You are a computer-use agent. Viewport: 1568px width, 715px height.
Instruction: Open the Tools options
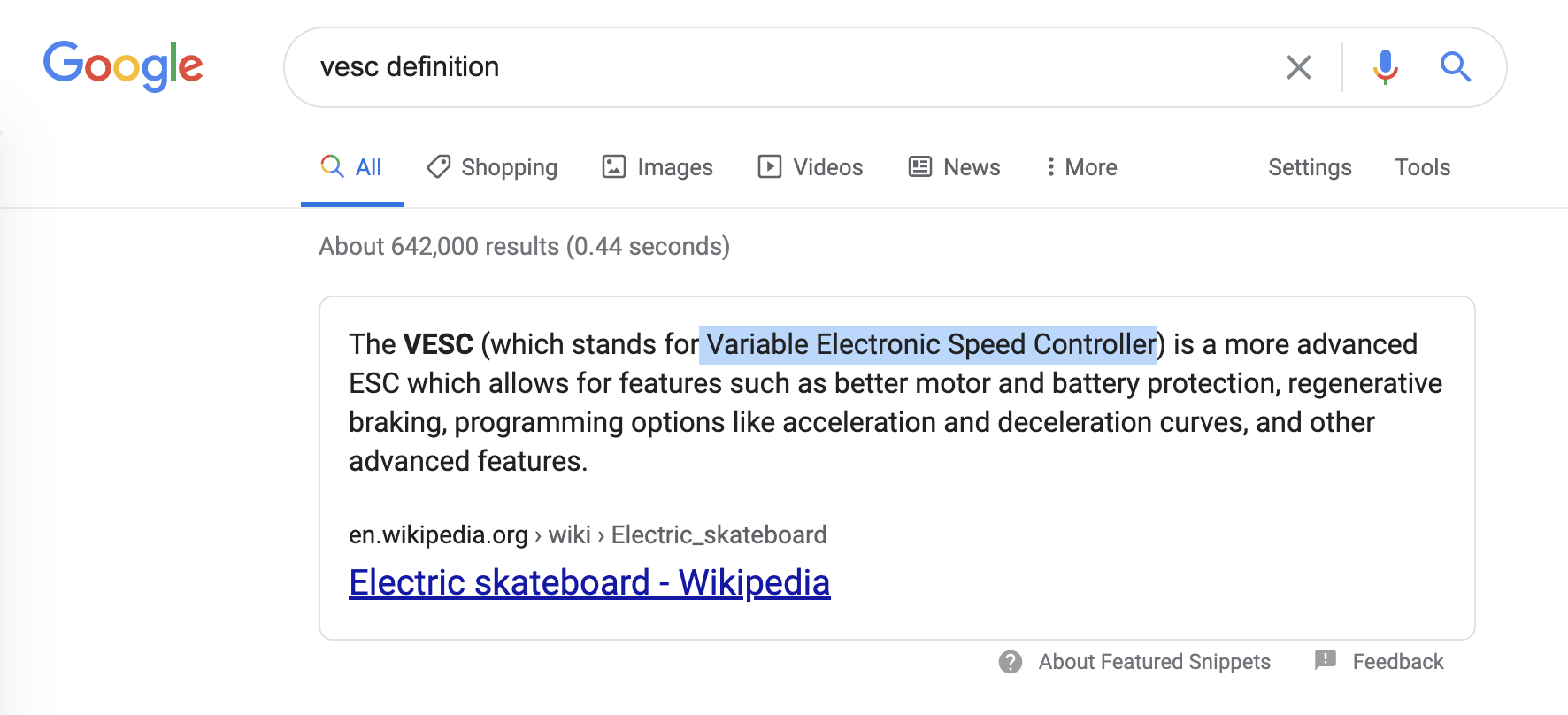(x=1423, y=167)
